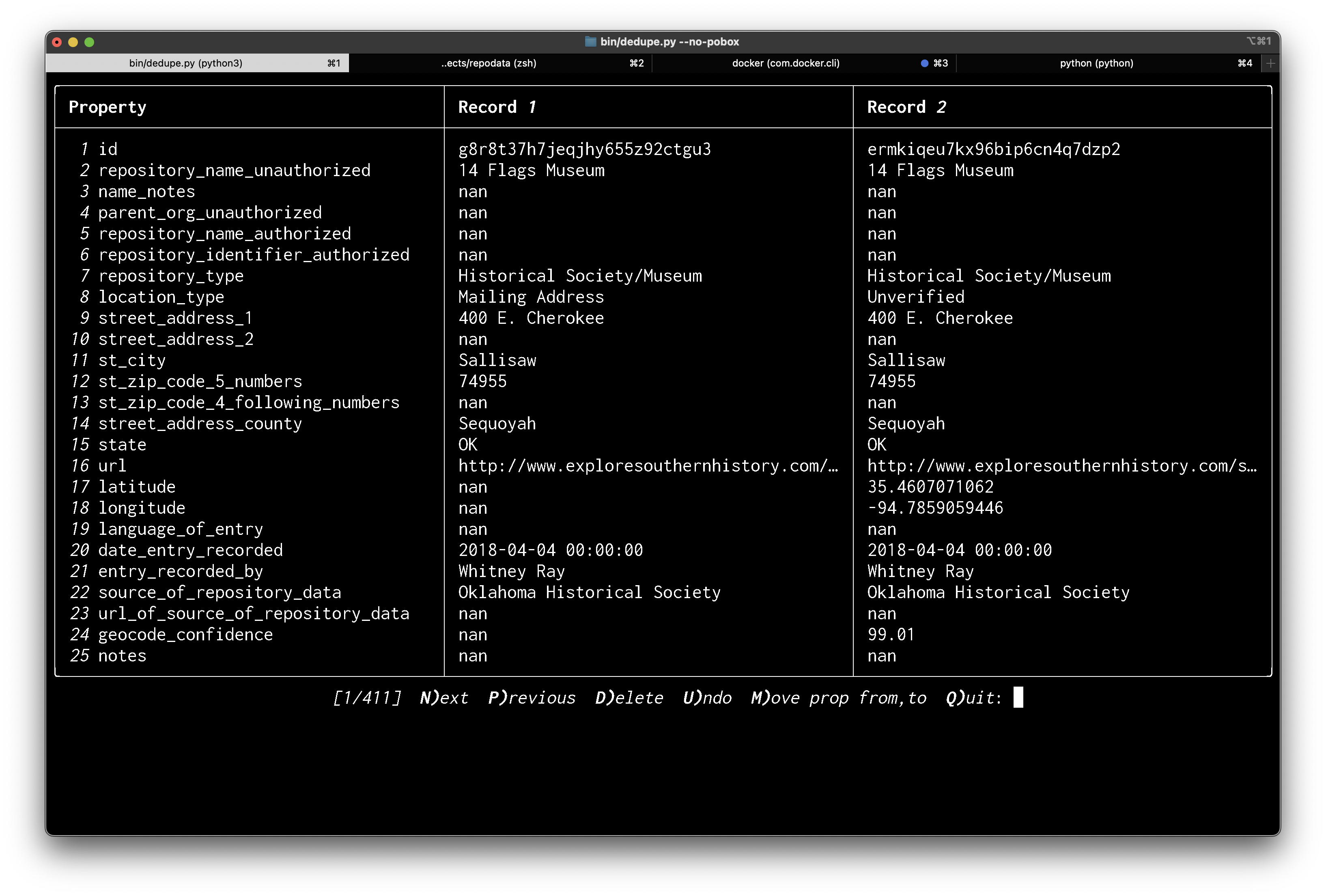Click the red close window button
This screenshot has height=896, width=1326.
[x=56, y=42]
